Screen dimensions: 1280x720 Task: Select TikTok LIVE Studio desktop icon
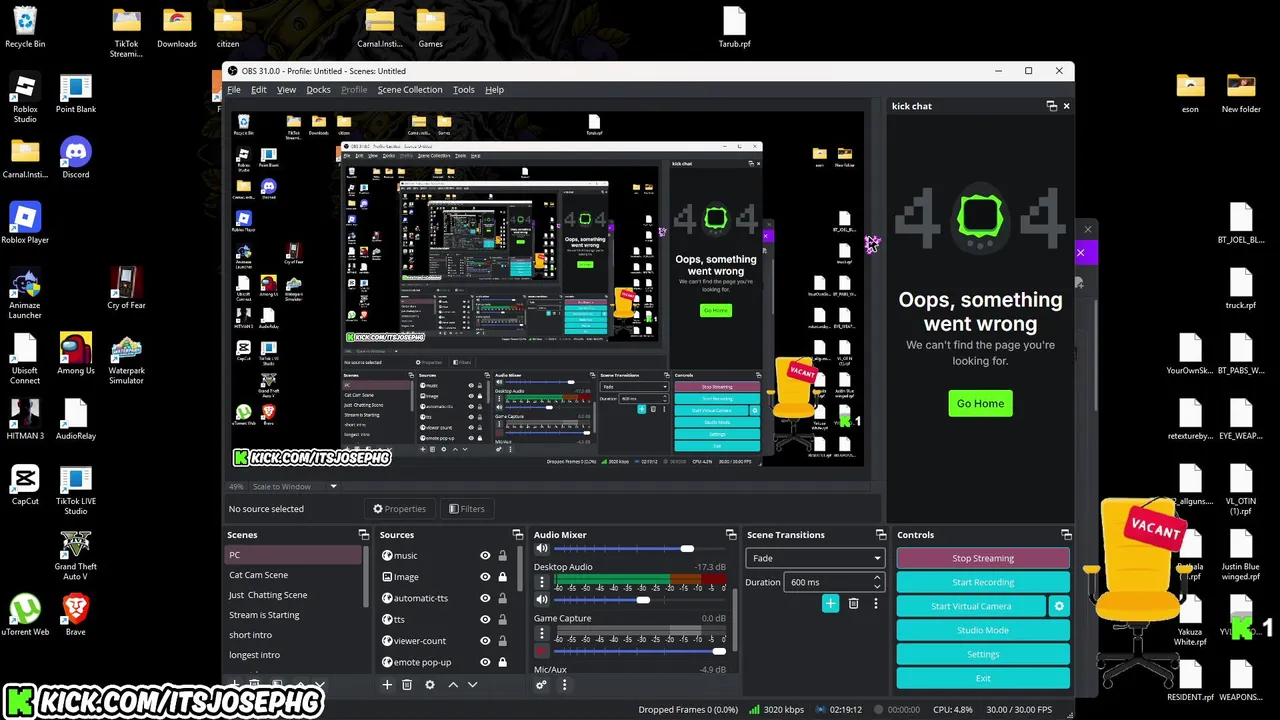tap(76, 490)
